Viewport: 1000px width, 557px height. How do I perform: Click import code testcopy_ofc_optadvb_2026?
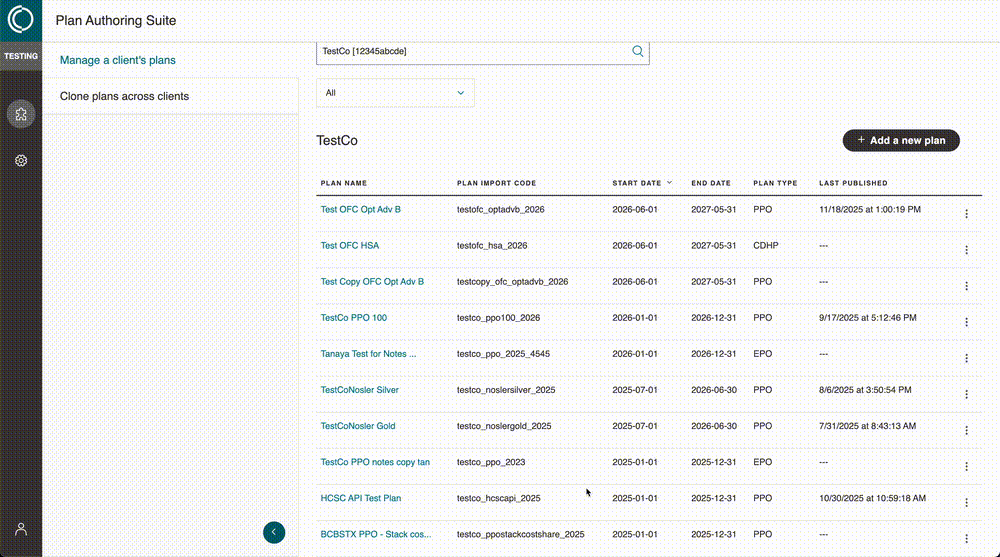(x=512, y=281)
